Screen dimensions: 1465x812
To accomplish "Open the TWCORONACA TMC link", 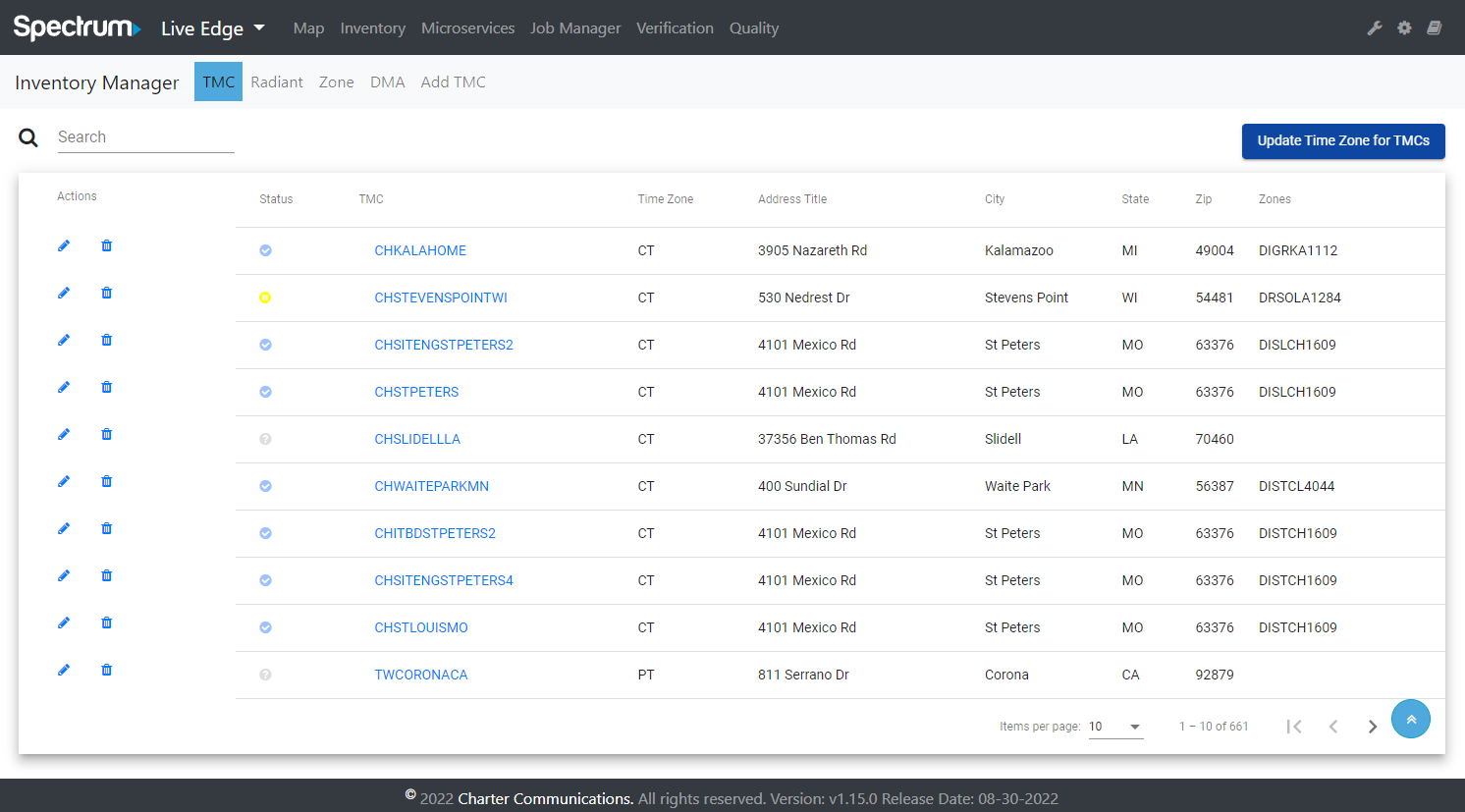I will [x=421, y=675].
